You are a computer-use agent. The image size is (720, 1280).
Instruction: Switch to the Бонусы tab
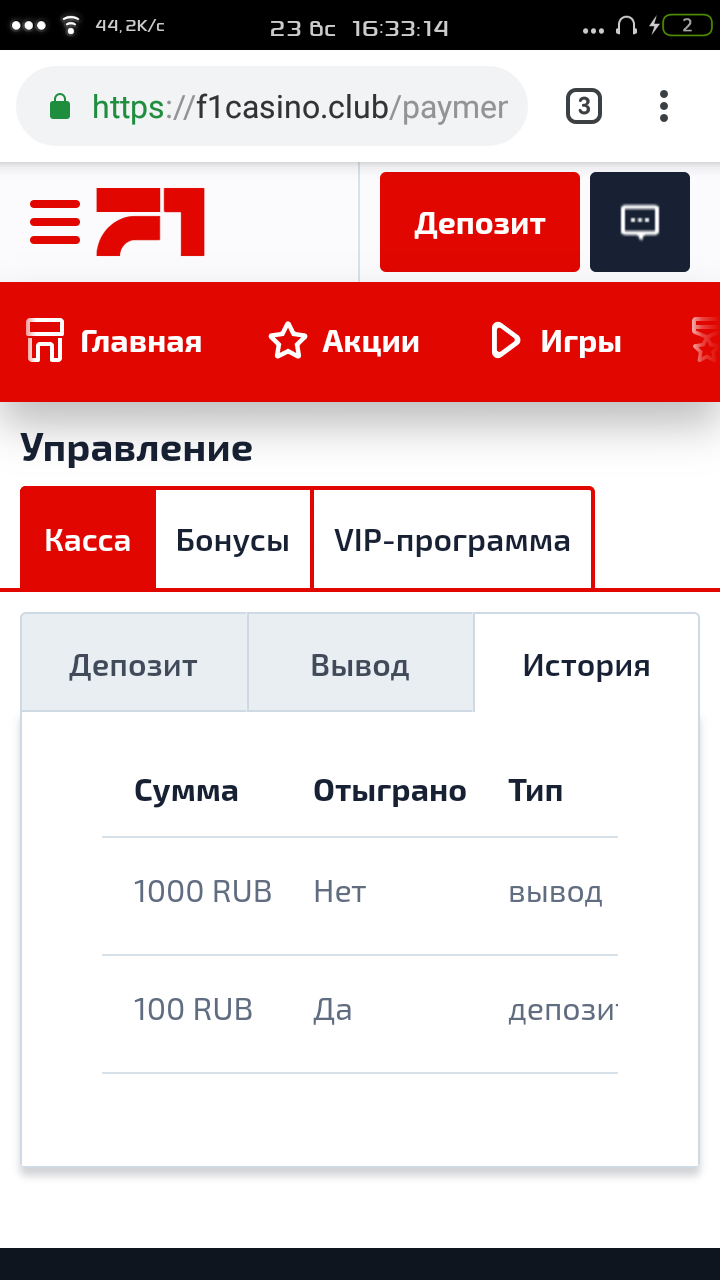pos(233,541)
